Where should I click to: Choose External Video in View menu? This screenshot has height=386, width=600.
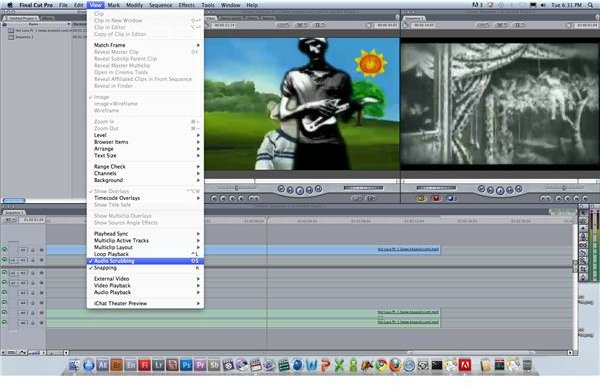click(145, 279)
